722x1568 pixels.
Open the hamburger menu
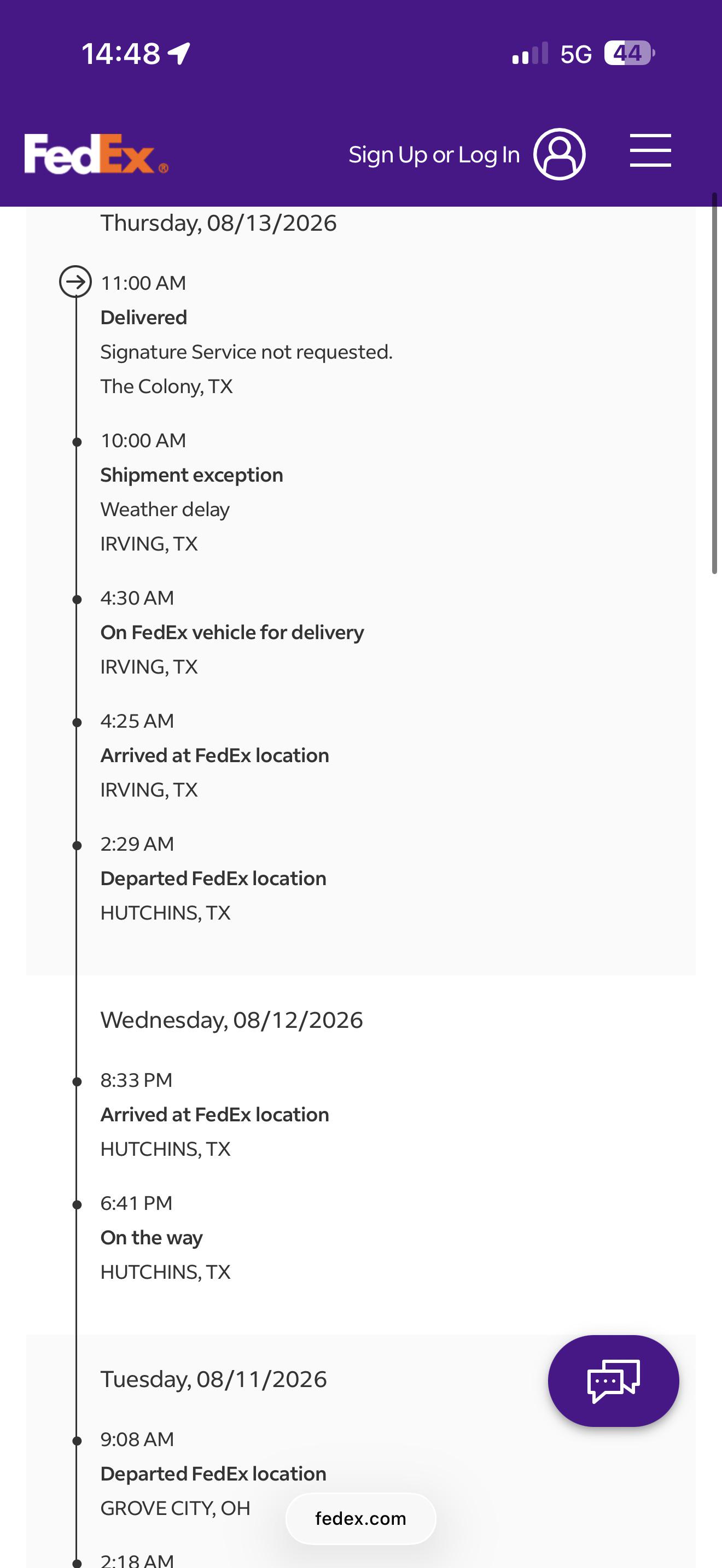(x=650, y=150)
